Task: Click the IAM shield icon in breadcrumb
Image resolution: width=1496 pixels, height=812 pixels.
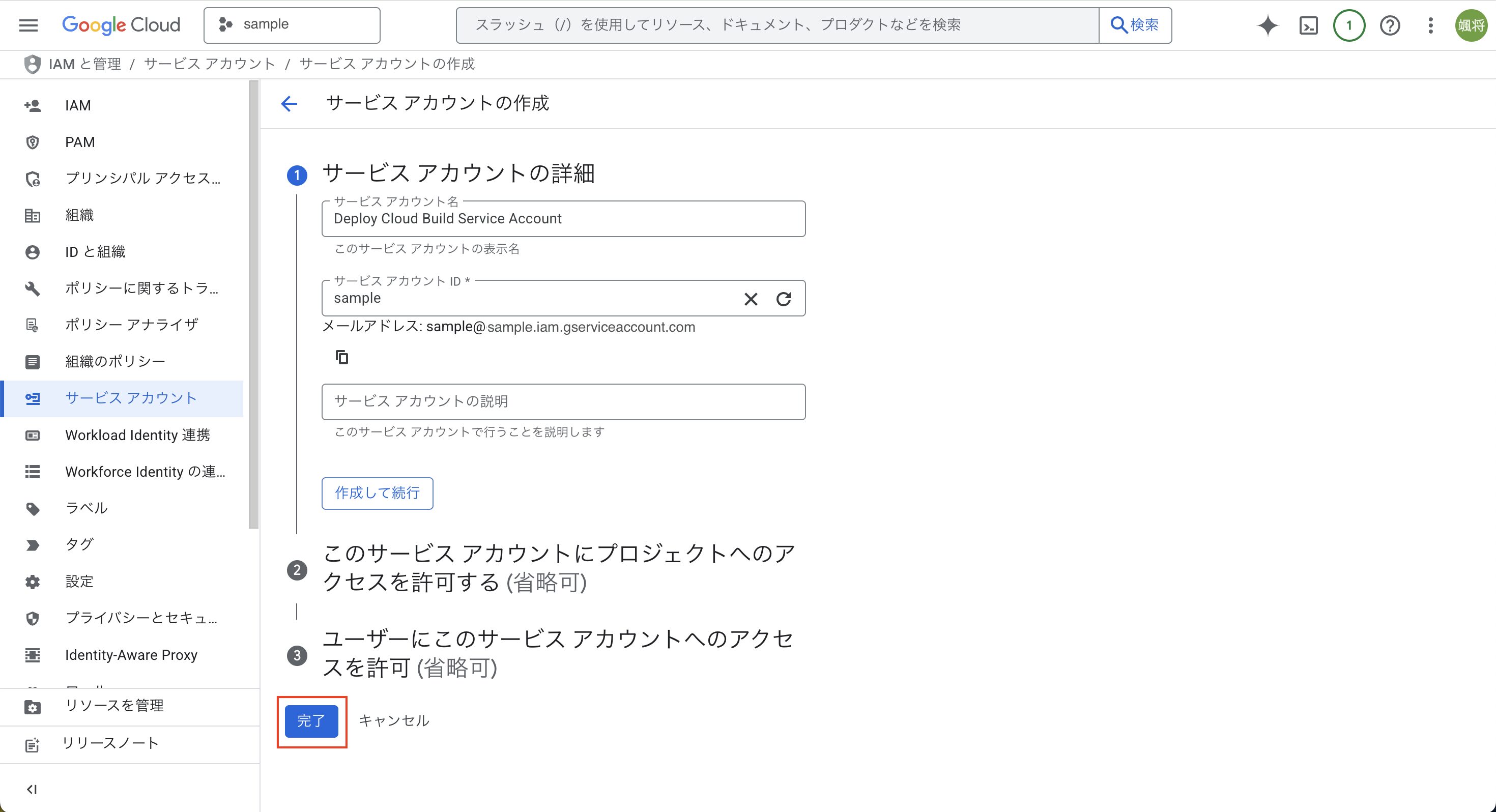Action: (x=33, y=64)
